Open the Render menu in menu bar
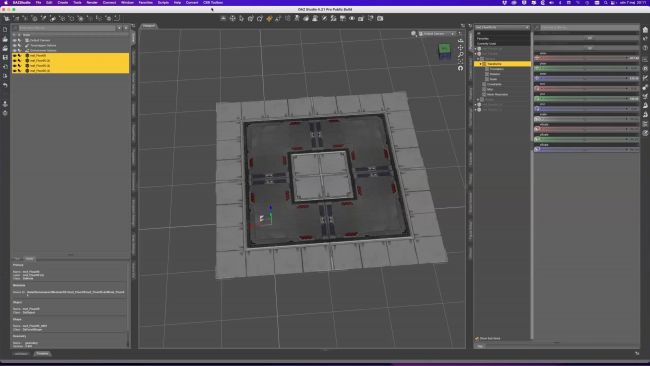Image resolution: width=650 pixels, height=366 pixels. tap(92, 2)
